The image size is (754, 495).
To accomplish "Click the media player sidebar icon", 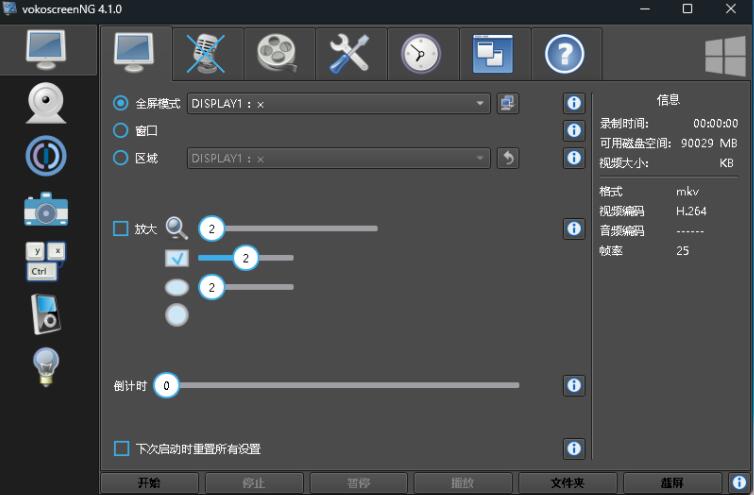I will tap(46, 314).
